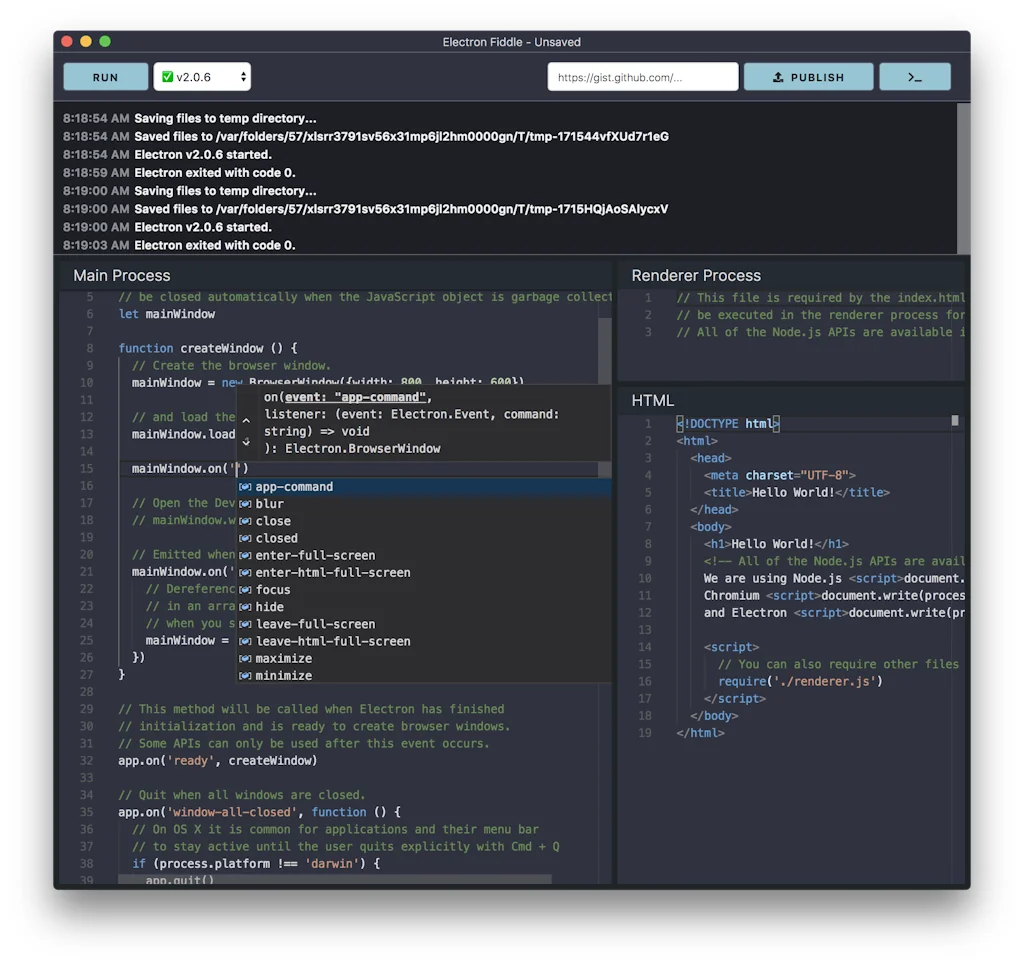Click the event icon beside "hide"
The width and height of the screenshot is (1024, 966).
coord(245,606)
